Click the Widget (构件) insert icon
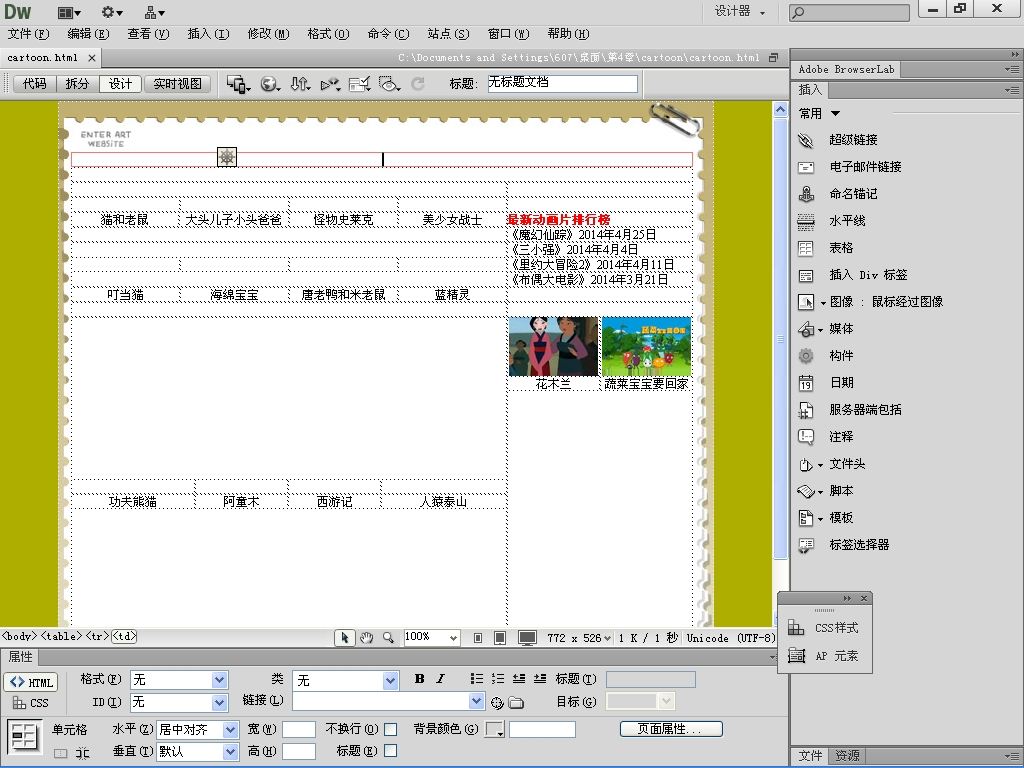1024x768 pixels. (806, 356)
